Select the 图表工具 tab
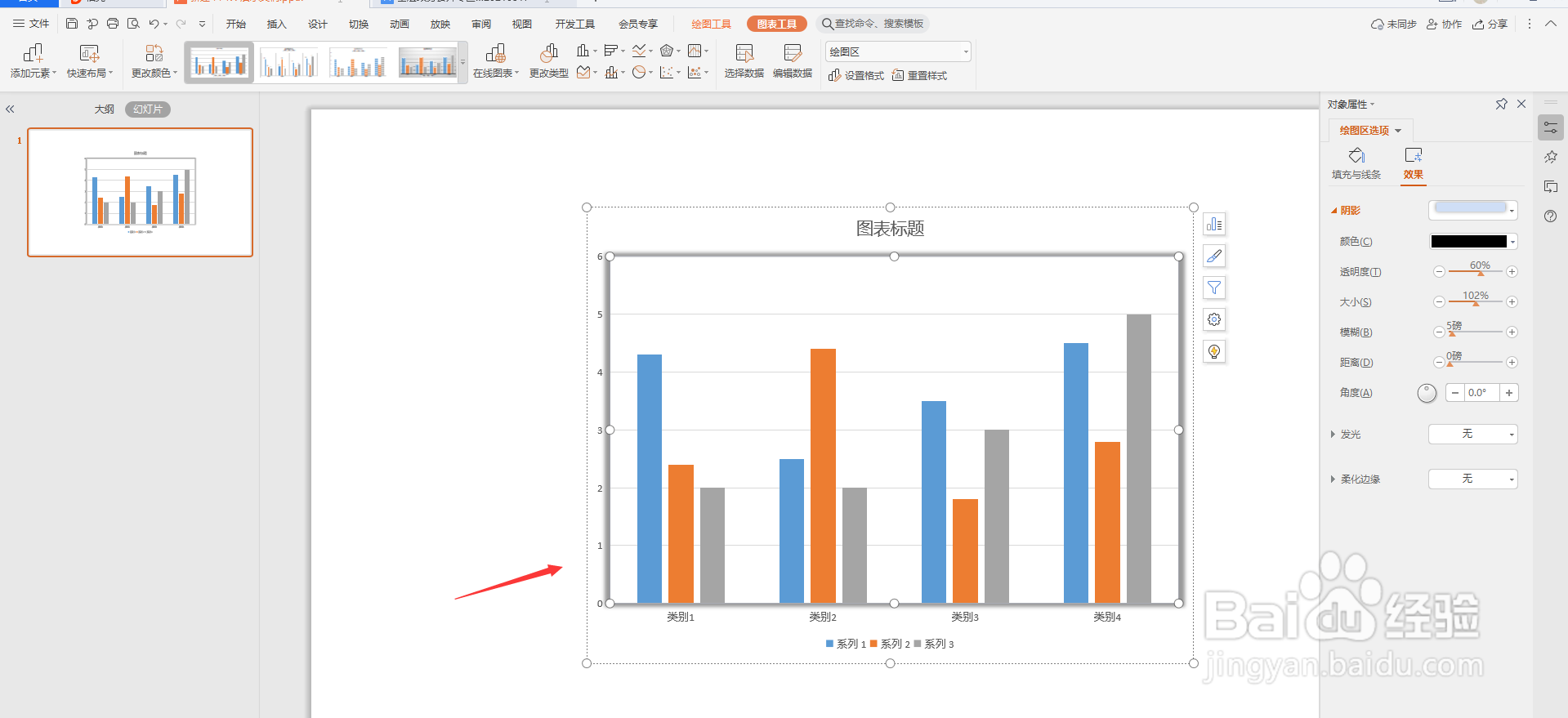Viewport: 1568px width, 718px height. click(776, 24)
